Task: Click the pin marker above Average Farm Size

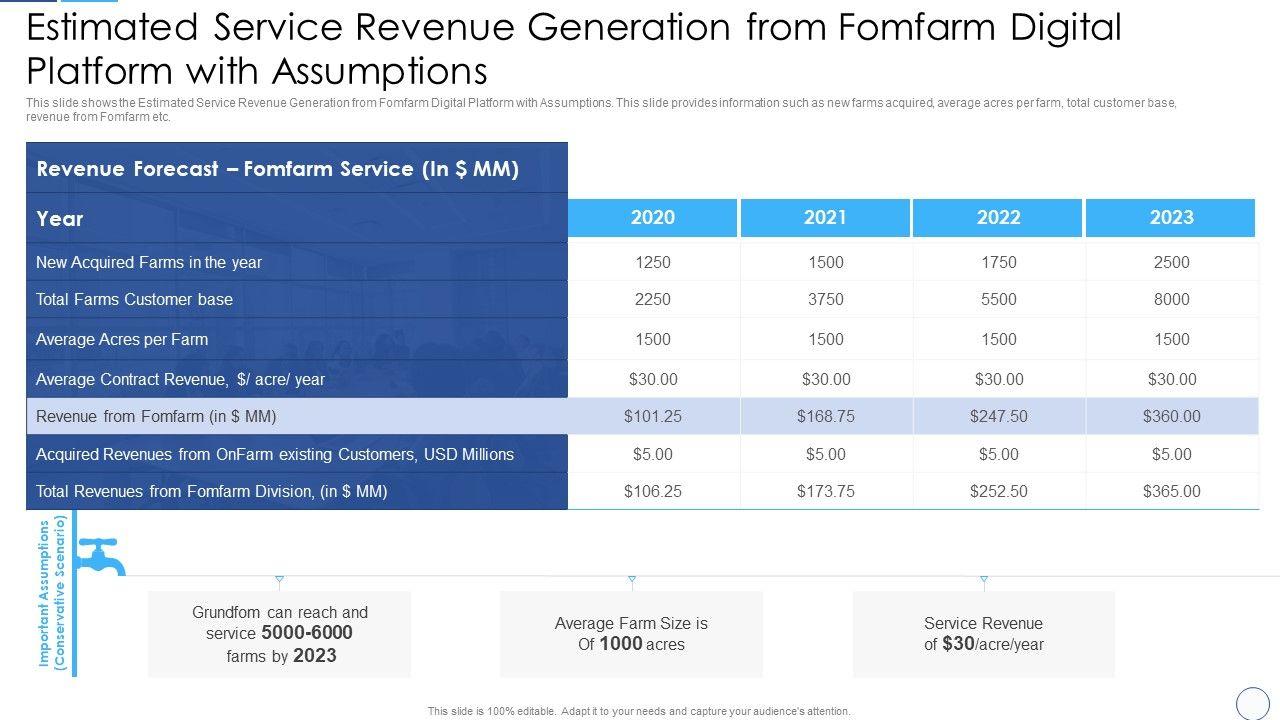Action: click(x=631, y=580)
